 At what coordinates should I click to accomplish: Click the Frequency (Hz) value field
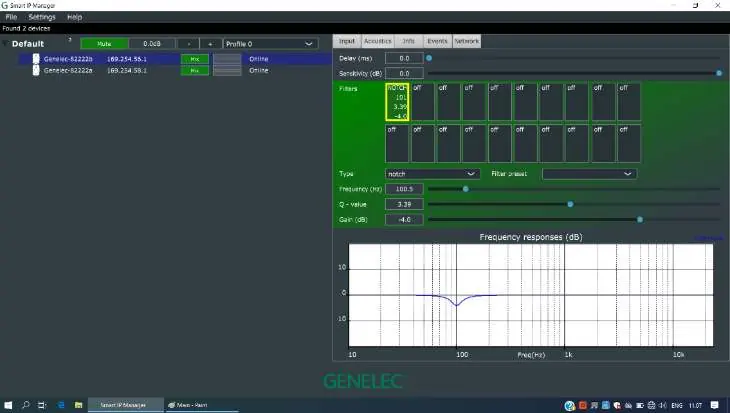pyautogui.click(x=404, y=189)
